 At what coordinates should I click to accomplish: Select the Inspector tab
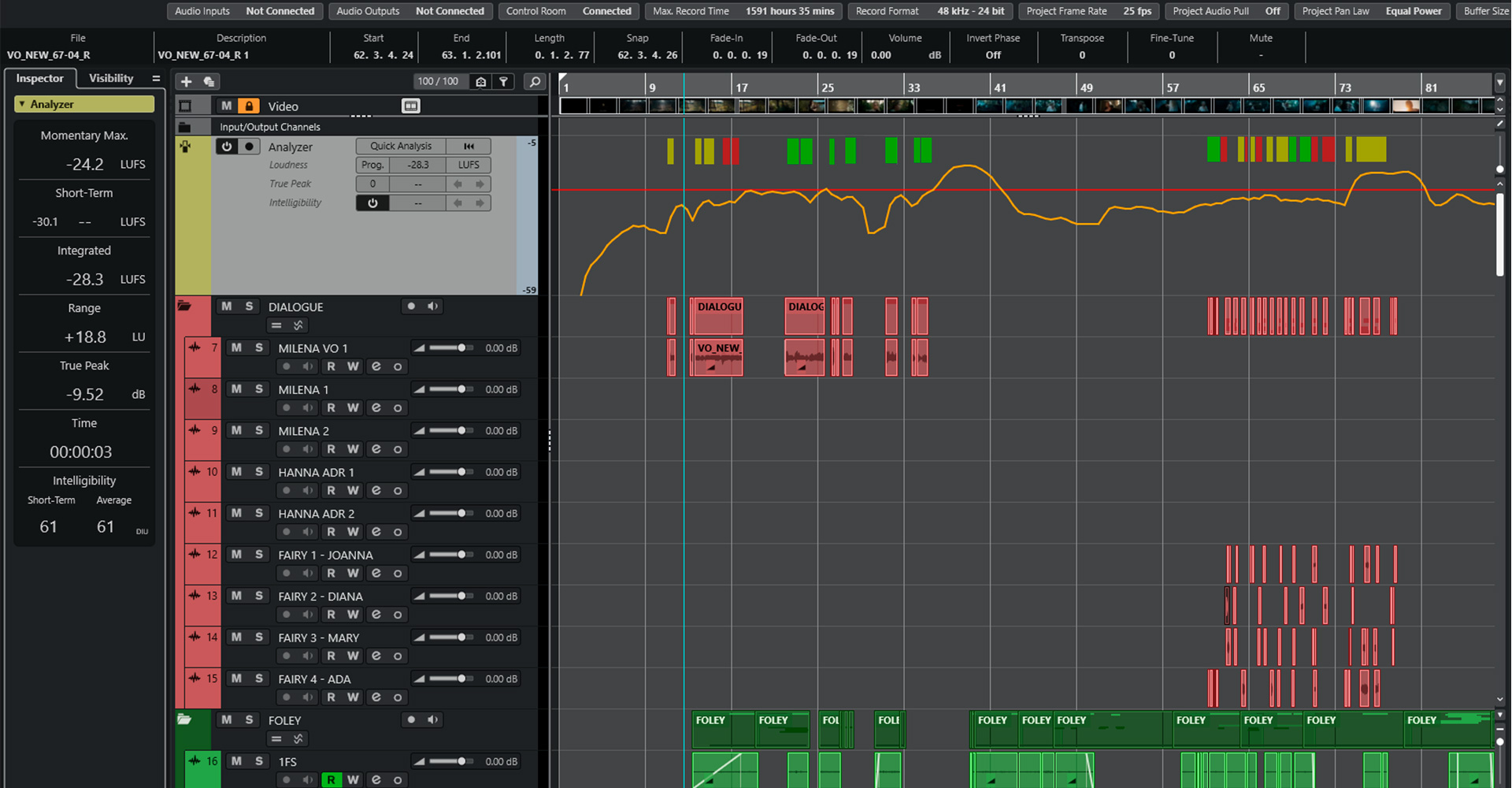(39, 78)
